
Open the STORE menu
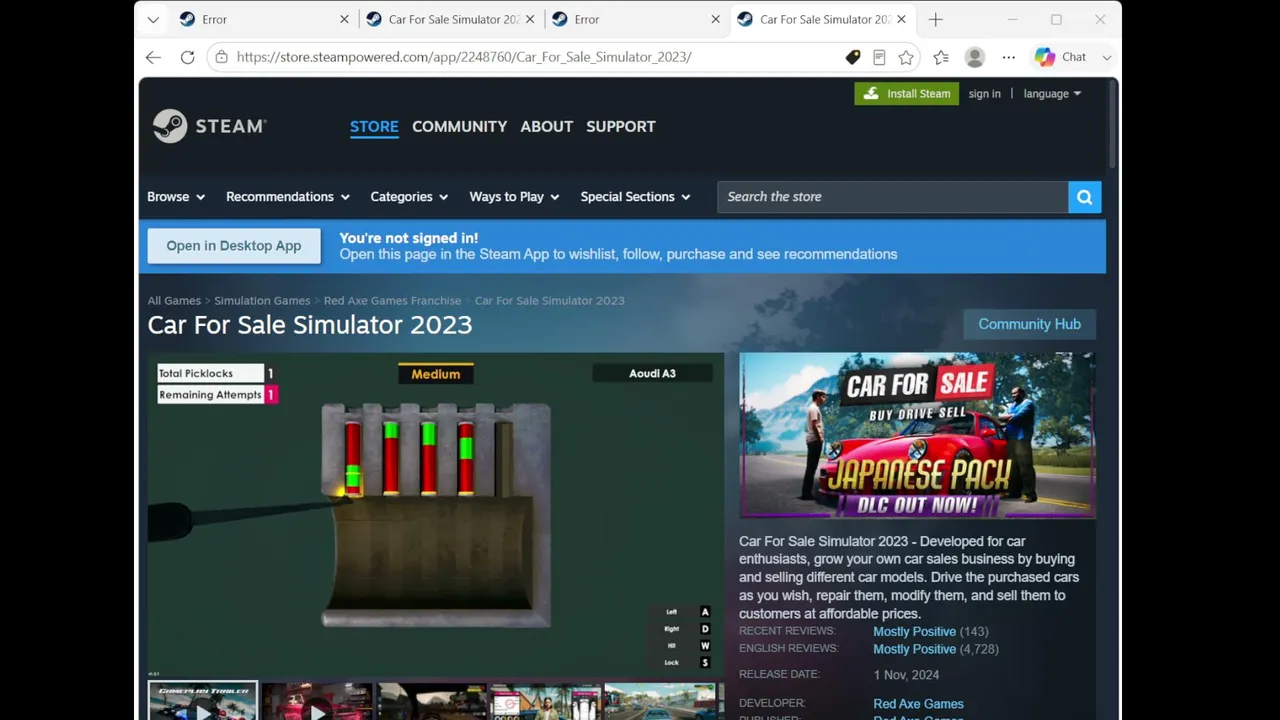(x=374, y=127)
